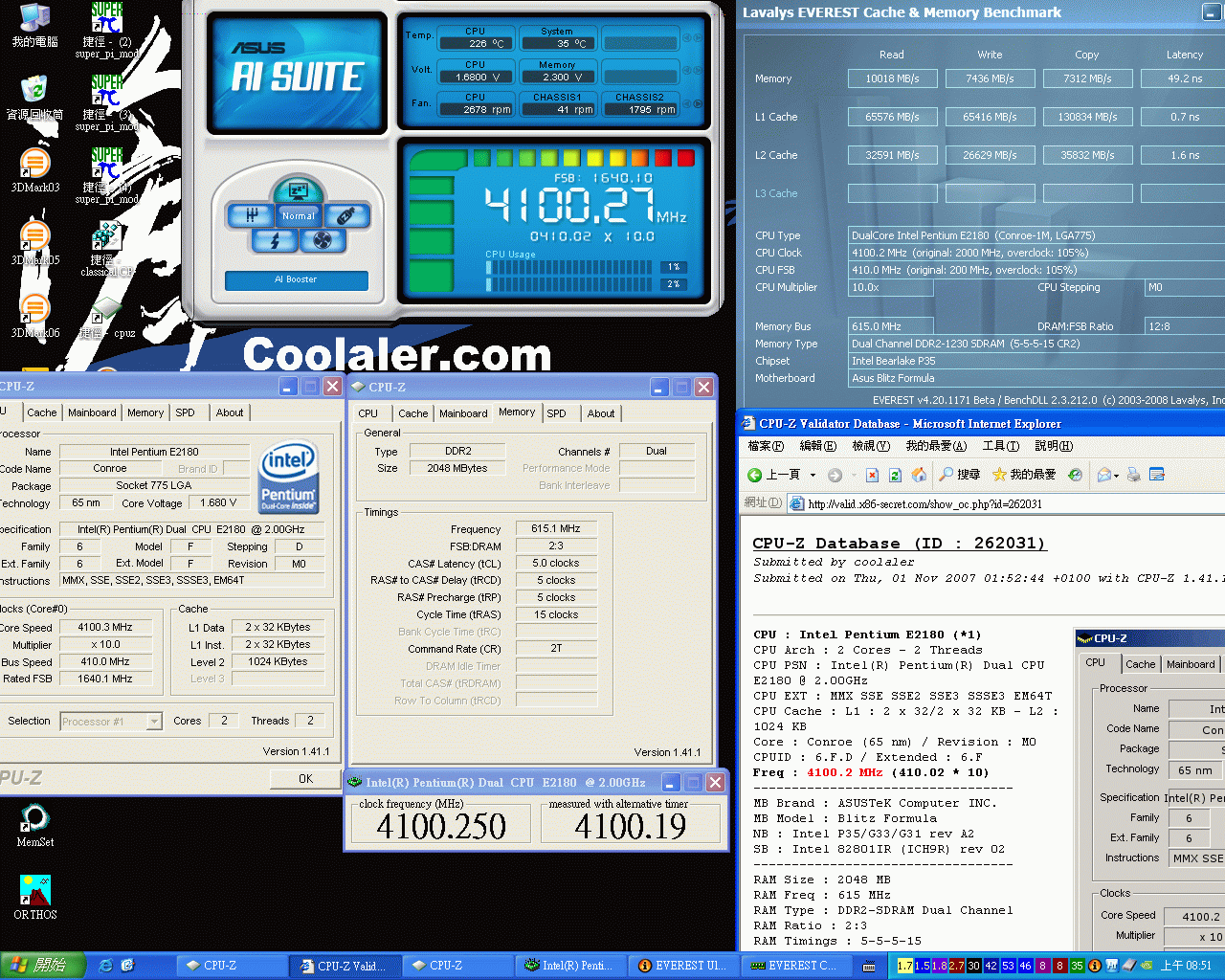Switch to CPU-Z Valid... taskbar button
Image resolution: width=1225 pixels, height=980 pixels.
pyautogui.click(x=345, y=966)
